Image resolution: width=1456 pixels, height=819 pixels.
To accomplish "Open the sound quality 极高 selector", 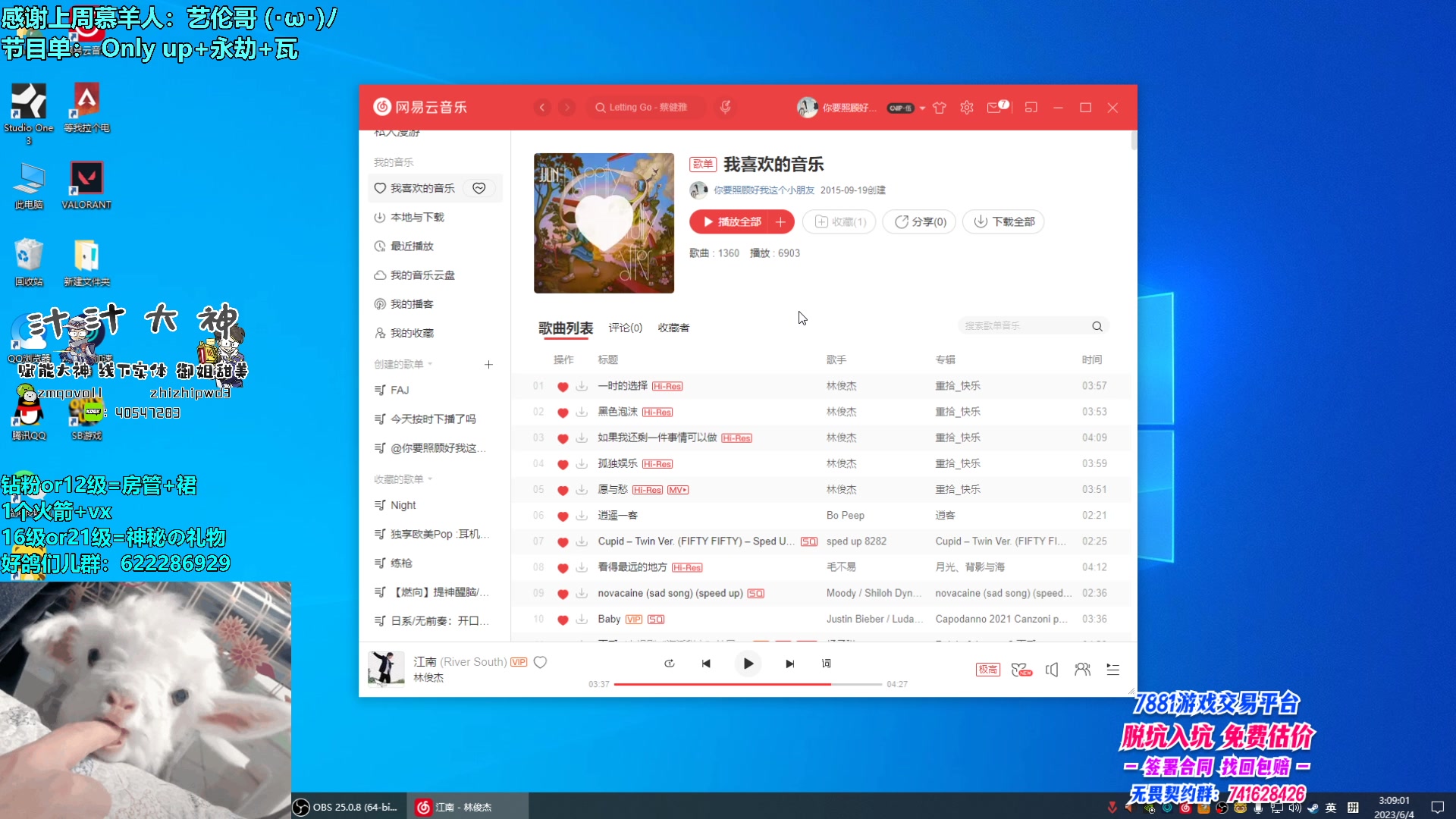I will pyautogui.click(x=988, y=670).
